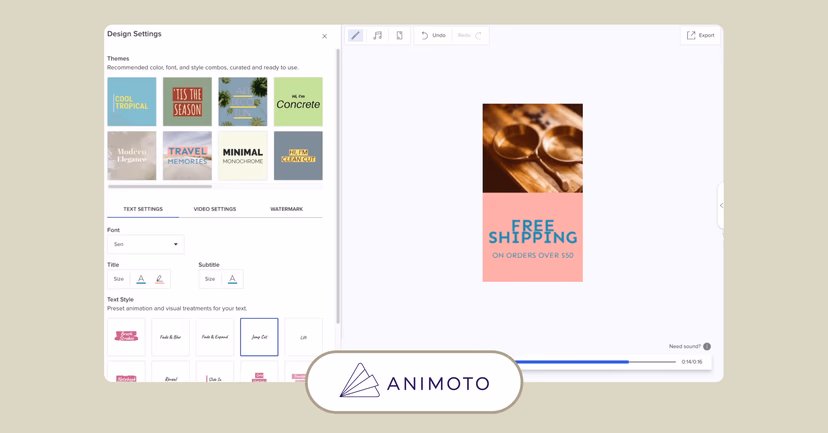This screenshot has width=828, height=433.
Task: Choose the palm trees theme thumbnail
Action: click(x=243, y=102)
